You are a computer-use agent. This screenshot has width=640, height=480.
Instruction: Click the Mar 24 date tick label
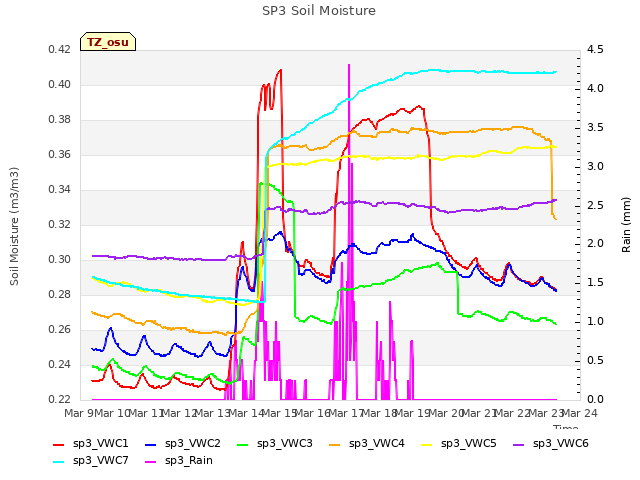580,413
